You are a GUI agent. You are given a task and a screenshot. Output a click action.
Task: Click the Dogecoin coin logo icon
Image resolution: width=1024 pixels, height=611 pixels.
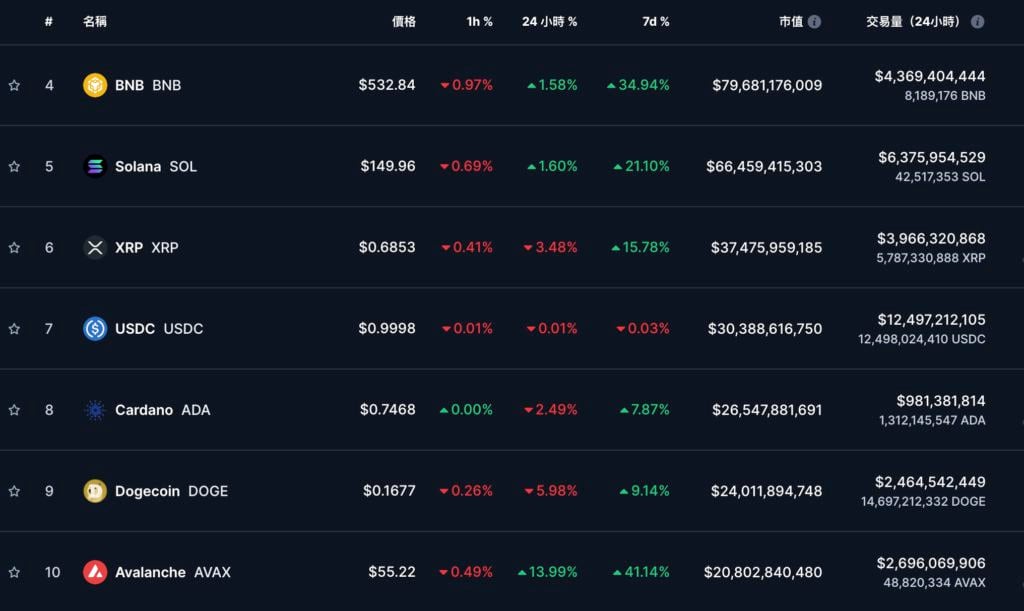click(95, 491)
